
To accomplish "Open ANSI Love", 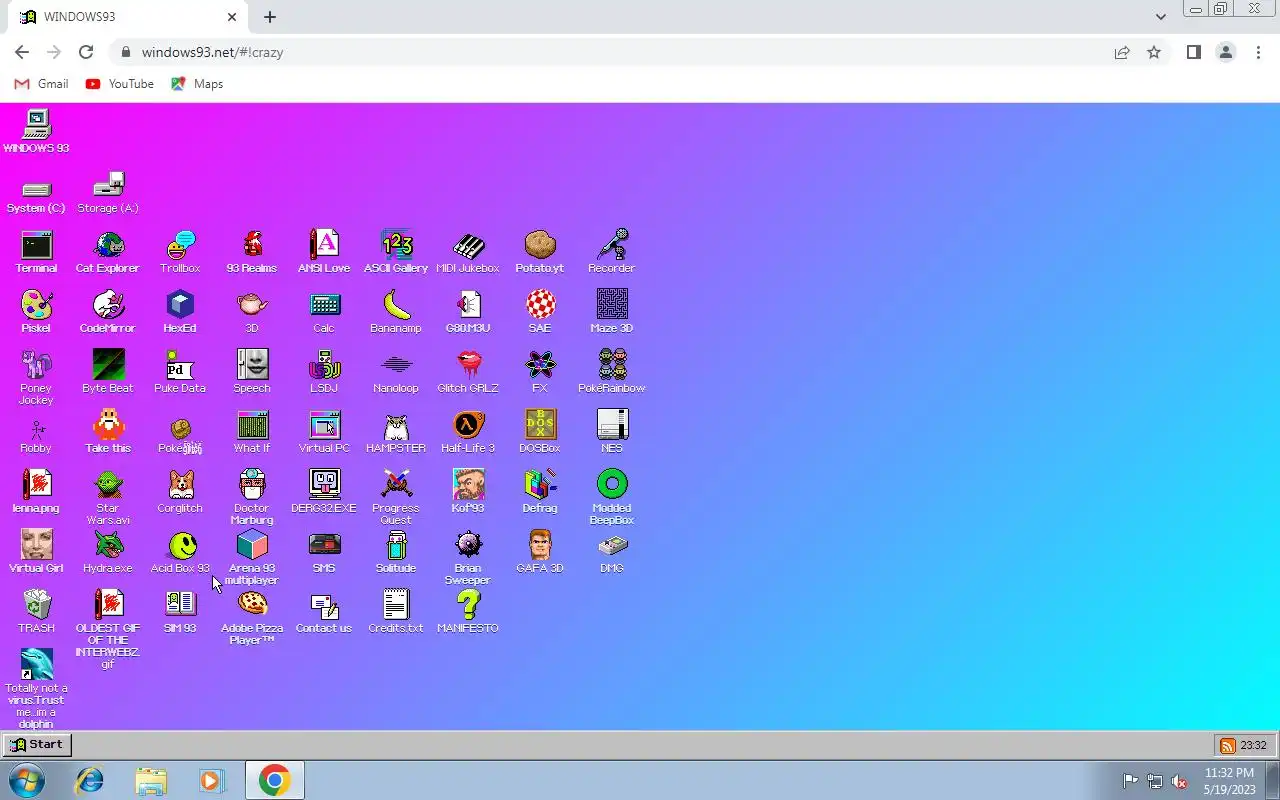I will click(x=324, y=251).
